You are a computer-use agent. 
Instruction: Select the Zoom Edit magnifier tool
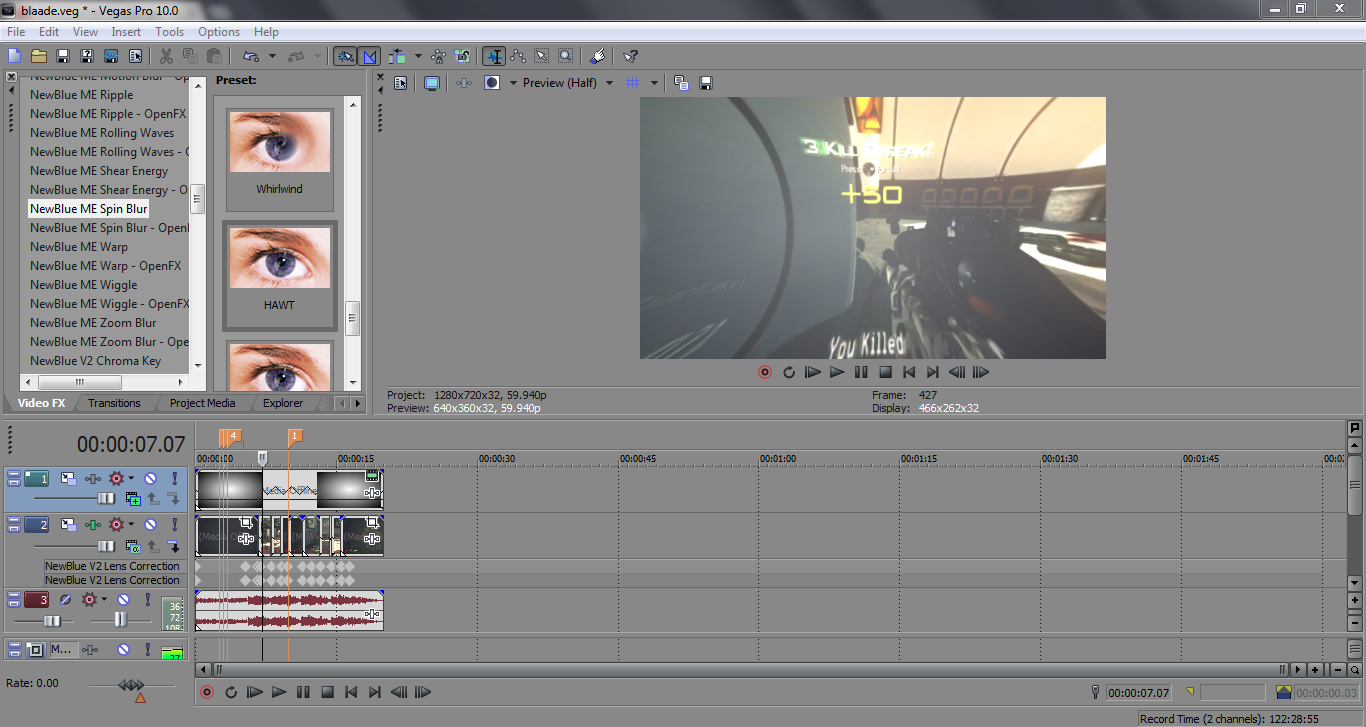pos(566,56)
